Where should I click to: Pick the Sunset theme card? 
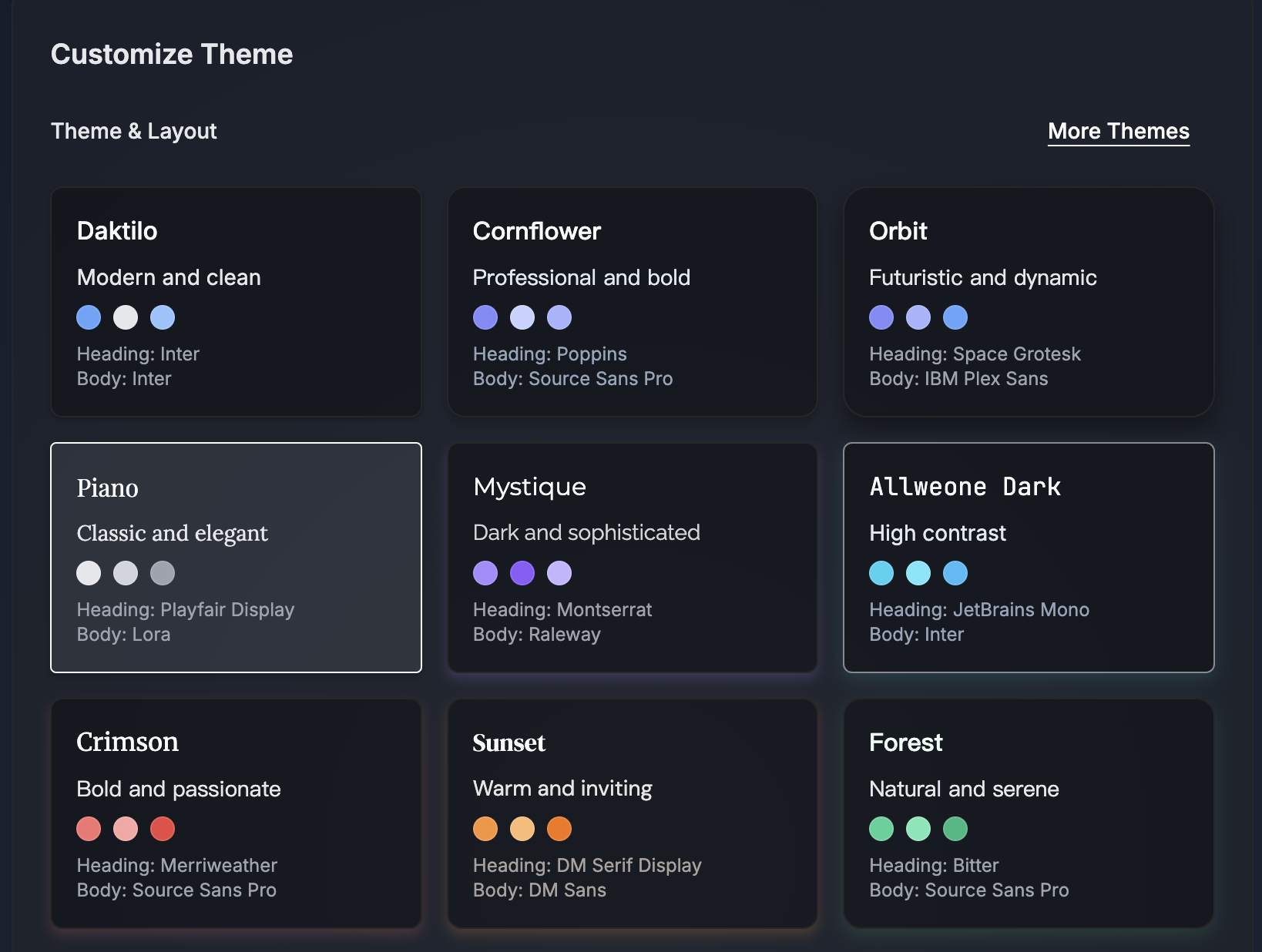[x=632, y=813]
